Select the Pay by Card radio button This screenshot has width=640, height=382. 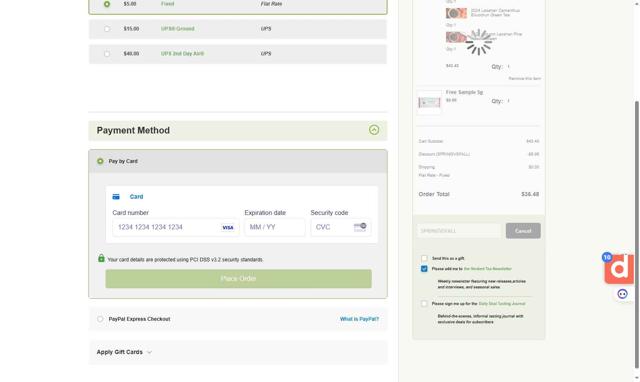coord(100,161)
